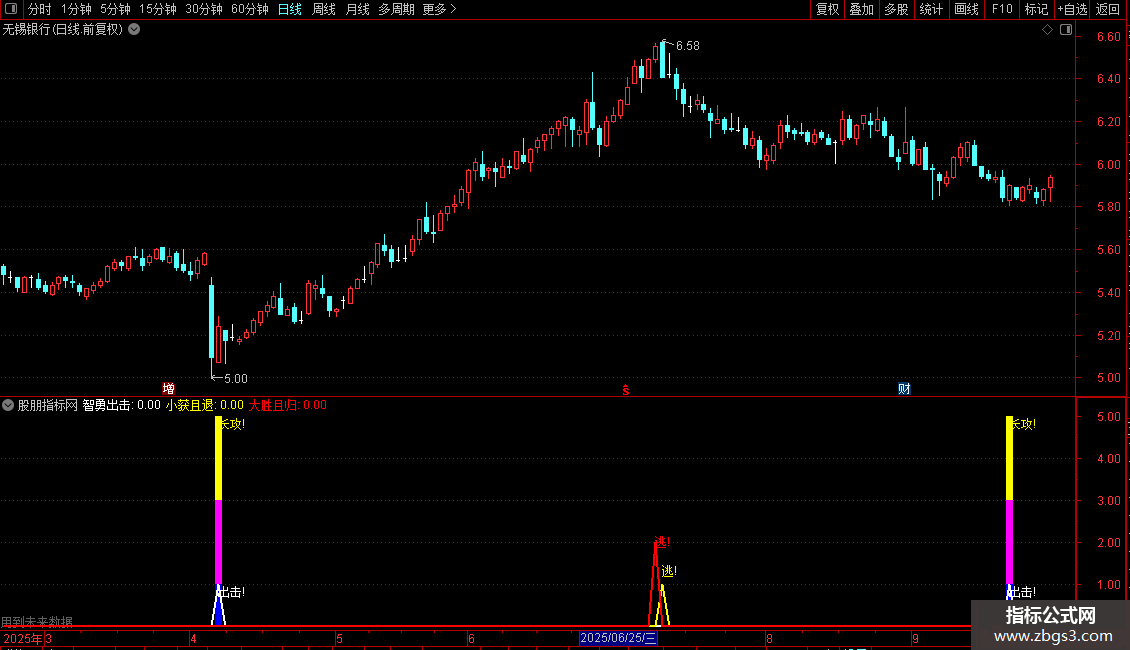Toggle the right info panel icon
This screenshot has height=650, width=1130.
(x=1066, y=30)
